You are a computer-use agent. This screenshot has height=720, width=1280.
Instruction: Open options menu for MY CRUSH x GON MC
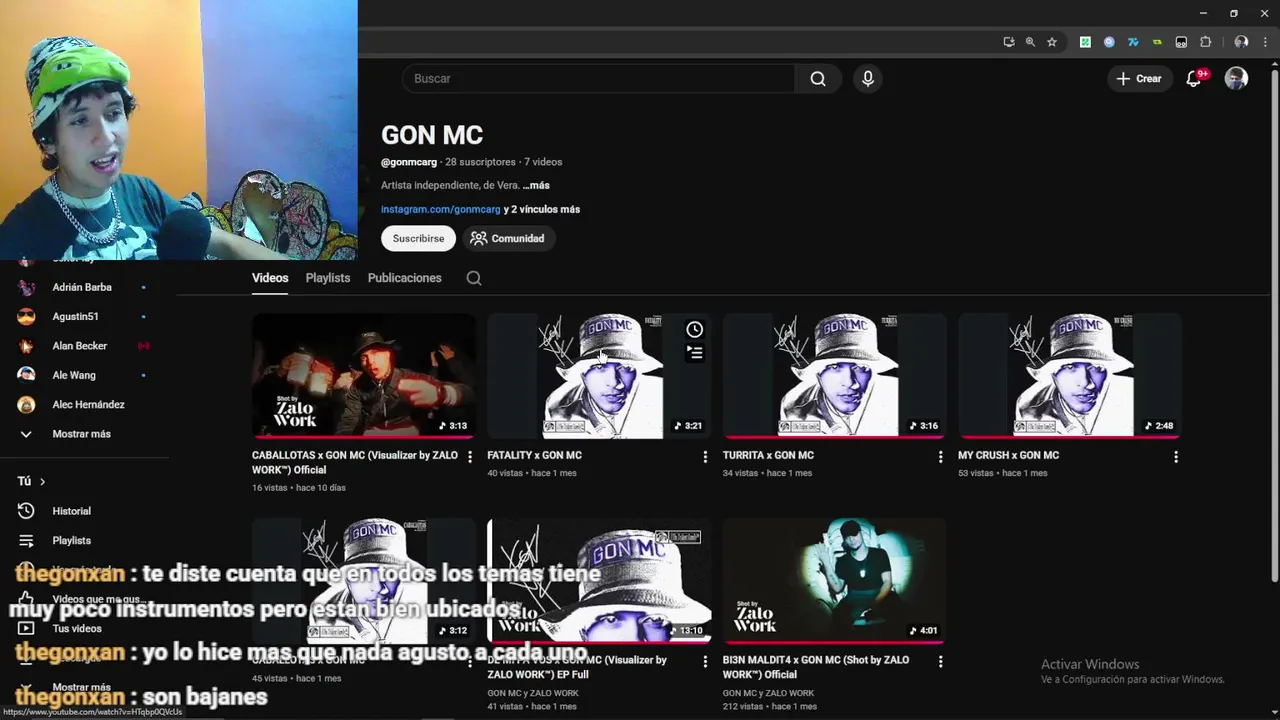1176,457
